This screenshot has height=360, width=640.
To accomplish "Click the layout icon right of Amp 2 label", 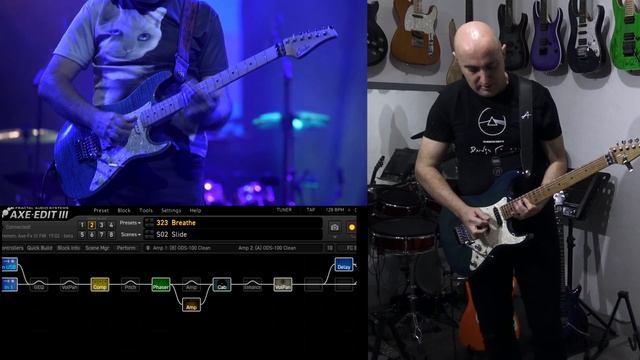I will click(x=329, y=248).
